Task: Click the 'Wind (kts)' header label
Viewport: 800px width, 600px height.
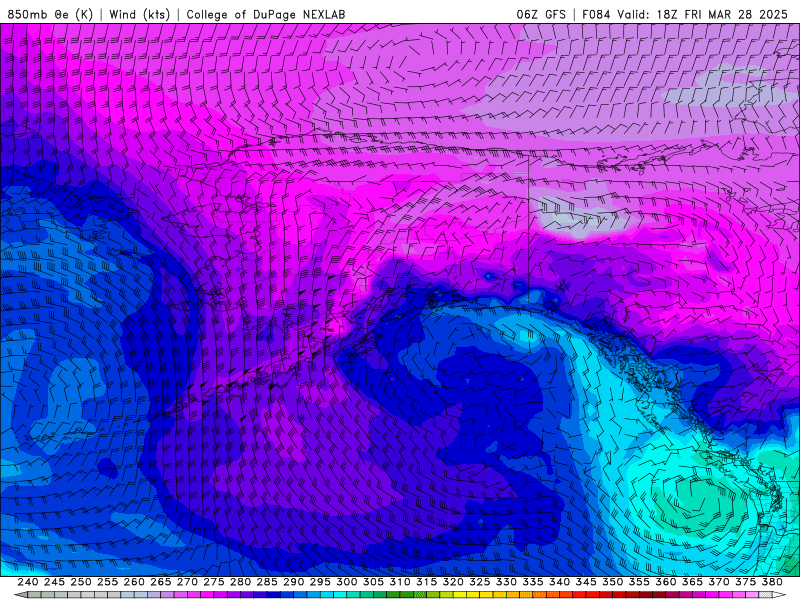Action: click(x=139, y=14)
